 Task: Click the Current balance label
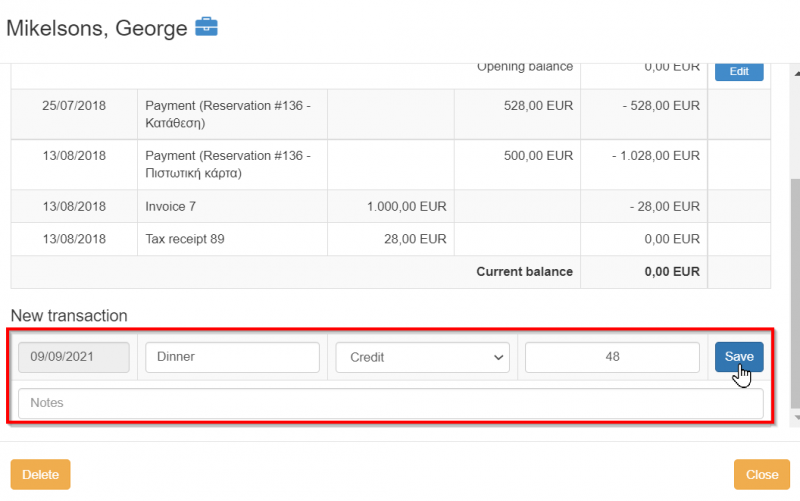[x=524, y=272]
